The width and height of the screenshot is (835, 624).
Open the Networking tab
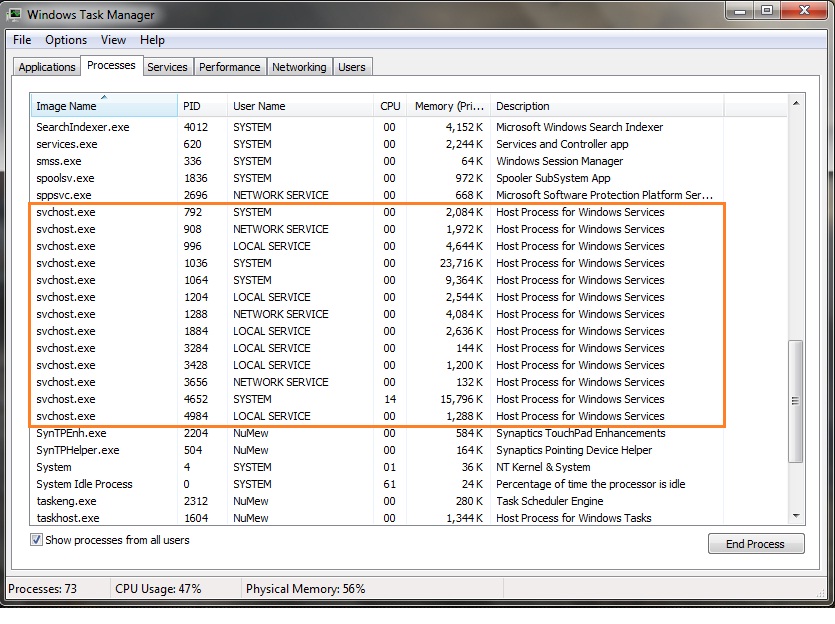299,67
